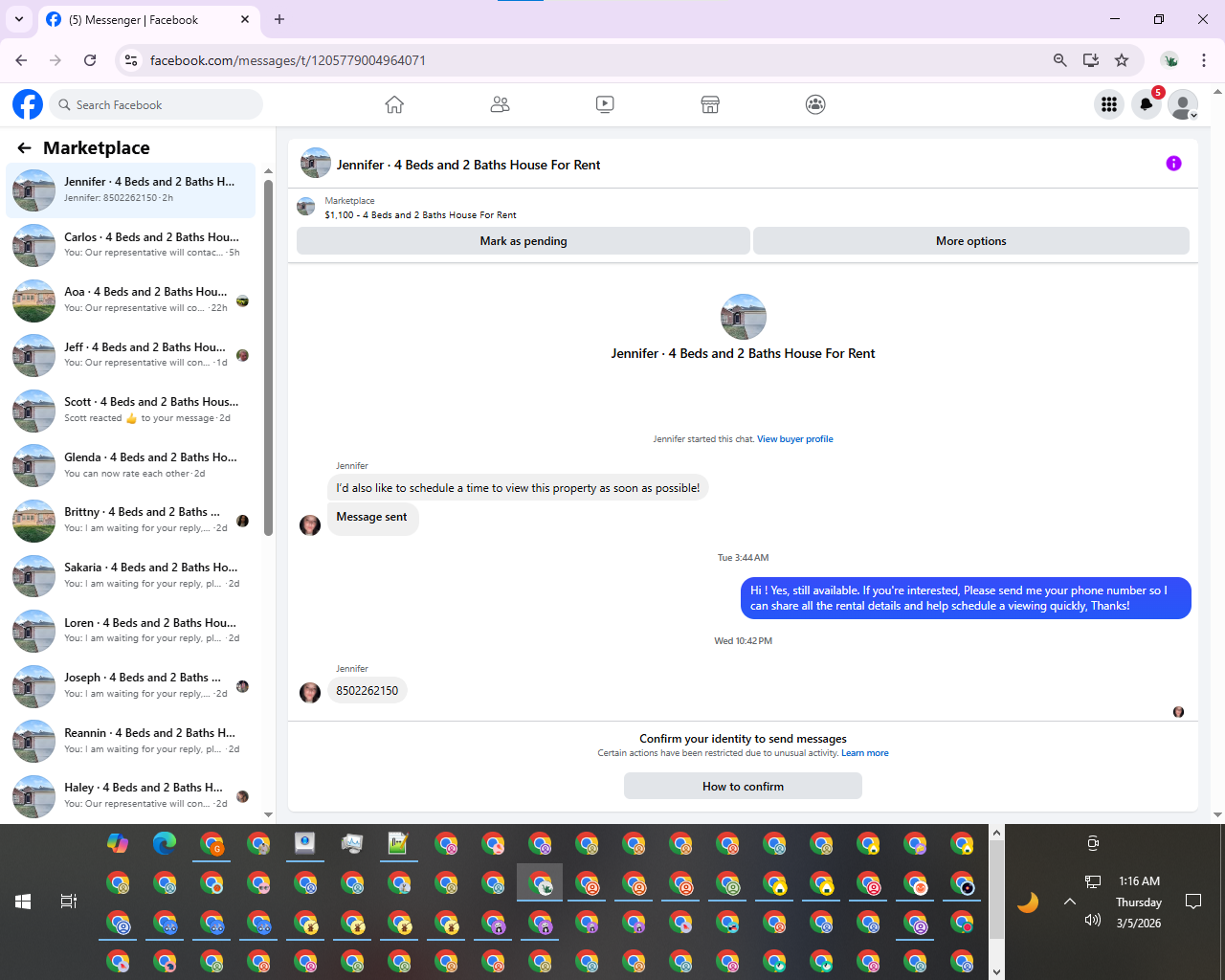Open the Loren conversation in the list

pos(131,631)
